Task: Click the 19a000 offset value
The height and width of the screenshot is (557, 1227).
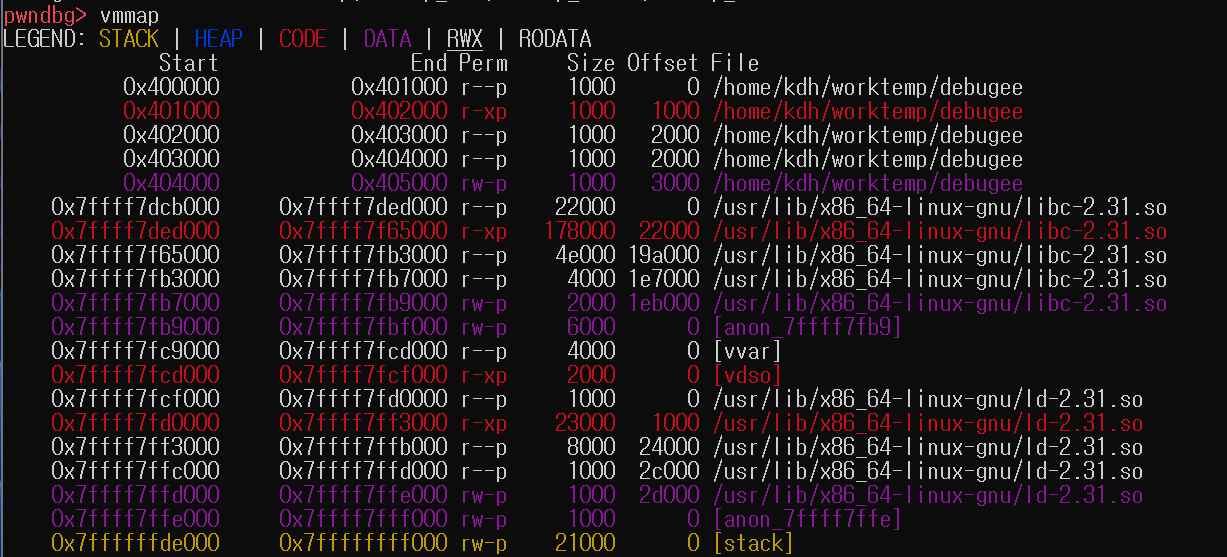Action: pos(663,255)
